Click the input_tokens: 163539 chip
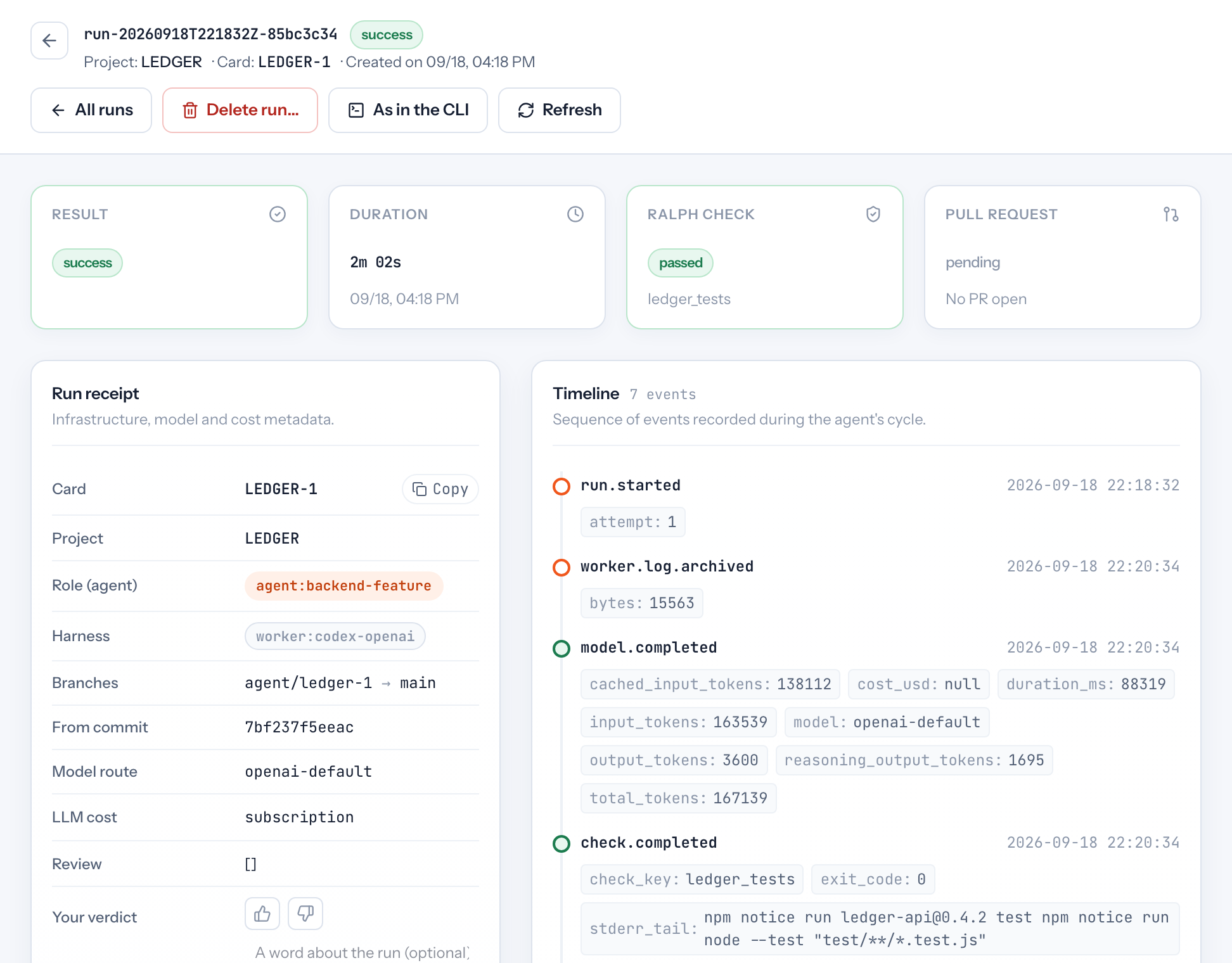Viewport: 1232px width, 963px height. click(x=679, y=722)
